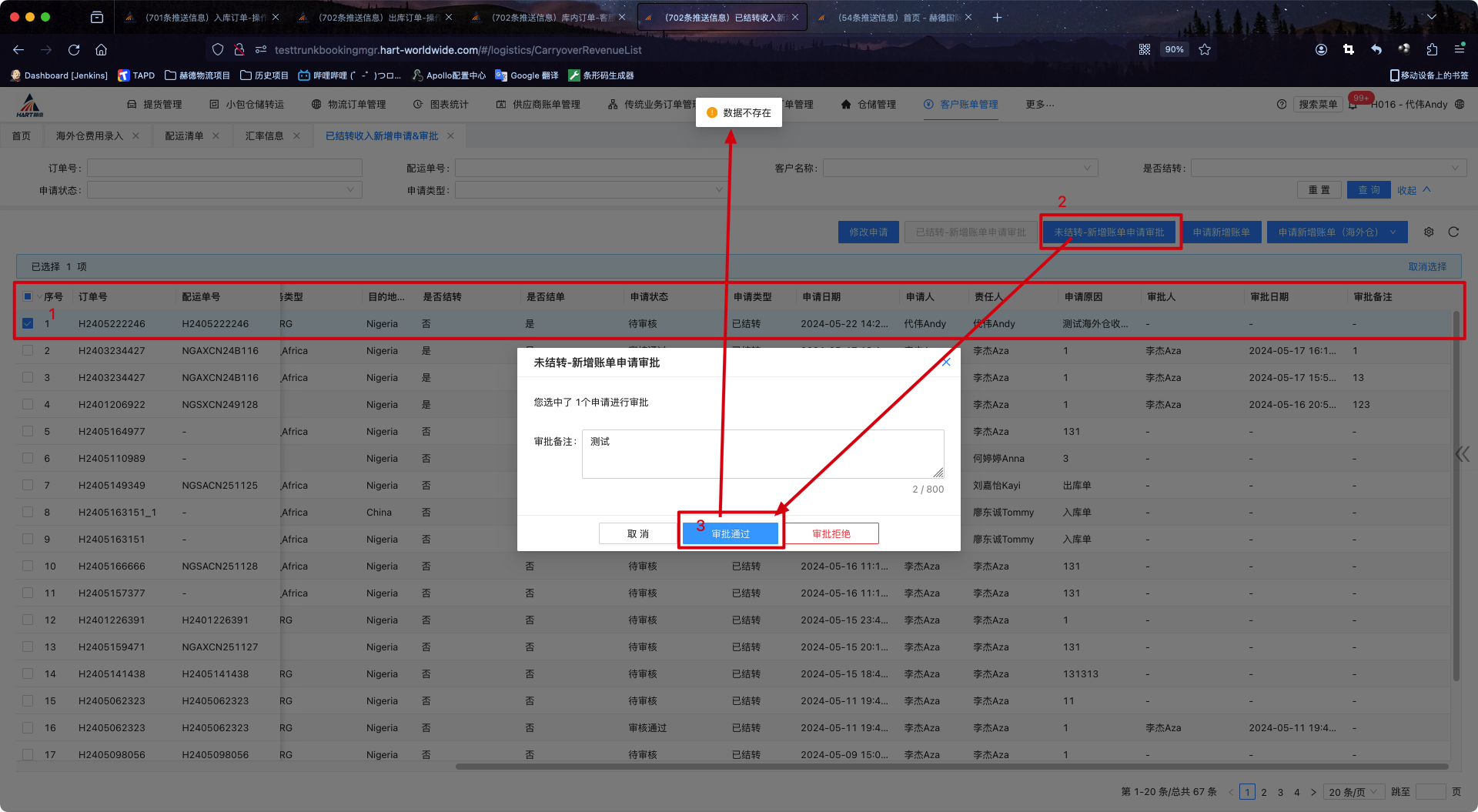The image size is (1478, 812).
Task: Open the 是否结转 dropdown
Action: [x=1328, y=168]
